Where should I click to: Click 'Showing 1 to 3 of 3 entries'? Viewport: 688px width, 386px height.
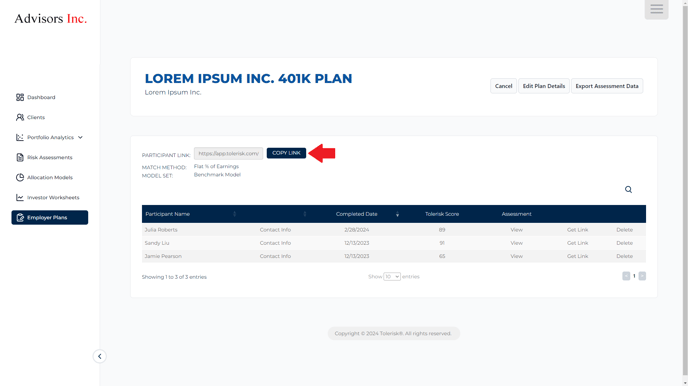coord(174,277)
